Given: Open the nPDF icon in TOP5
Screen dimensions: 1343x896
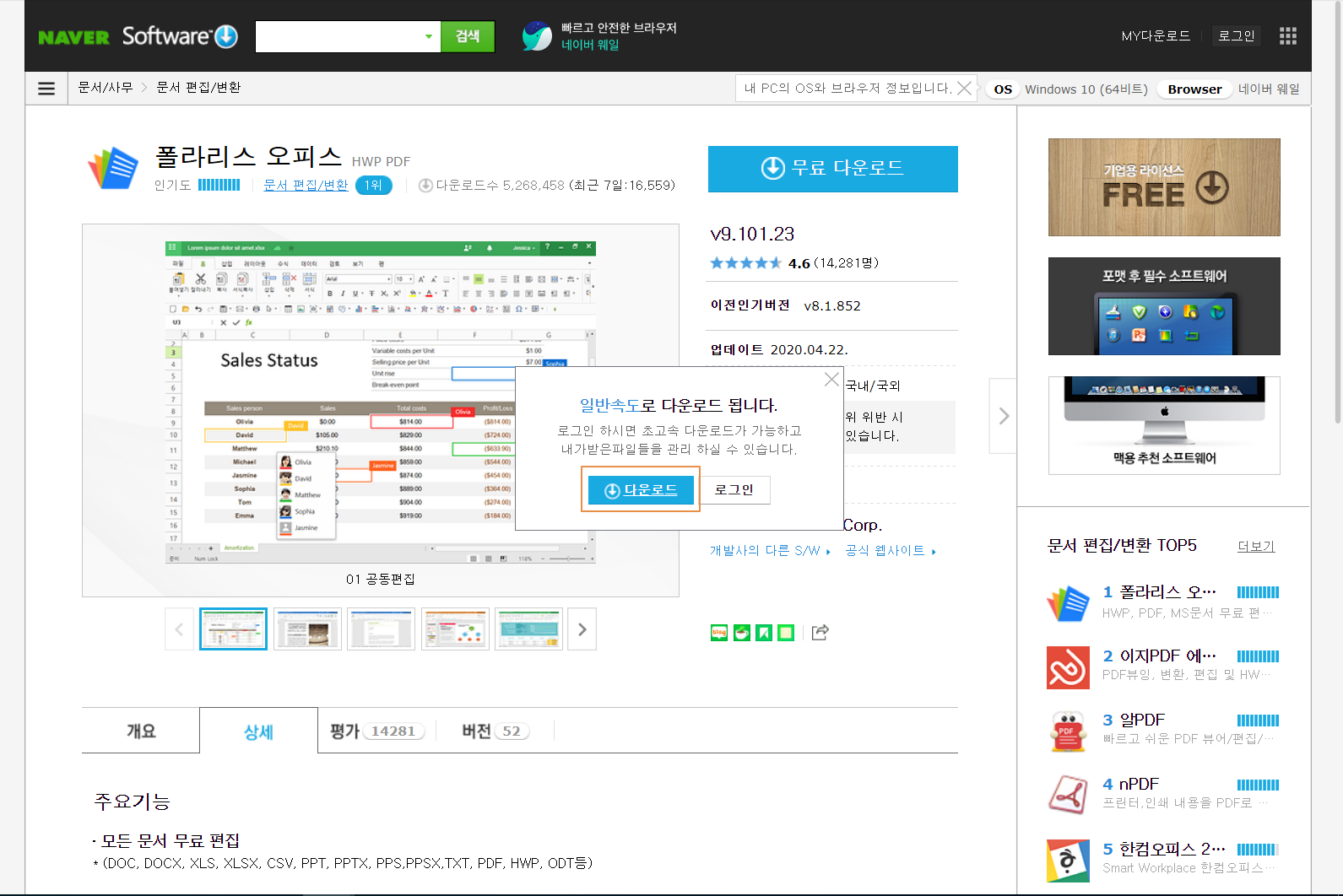Looking at the screenshot, I should click(1068, 796).
